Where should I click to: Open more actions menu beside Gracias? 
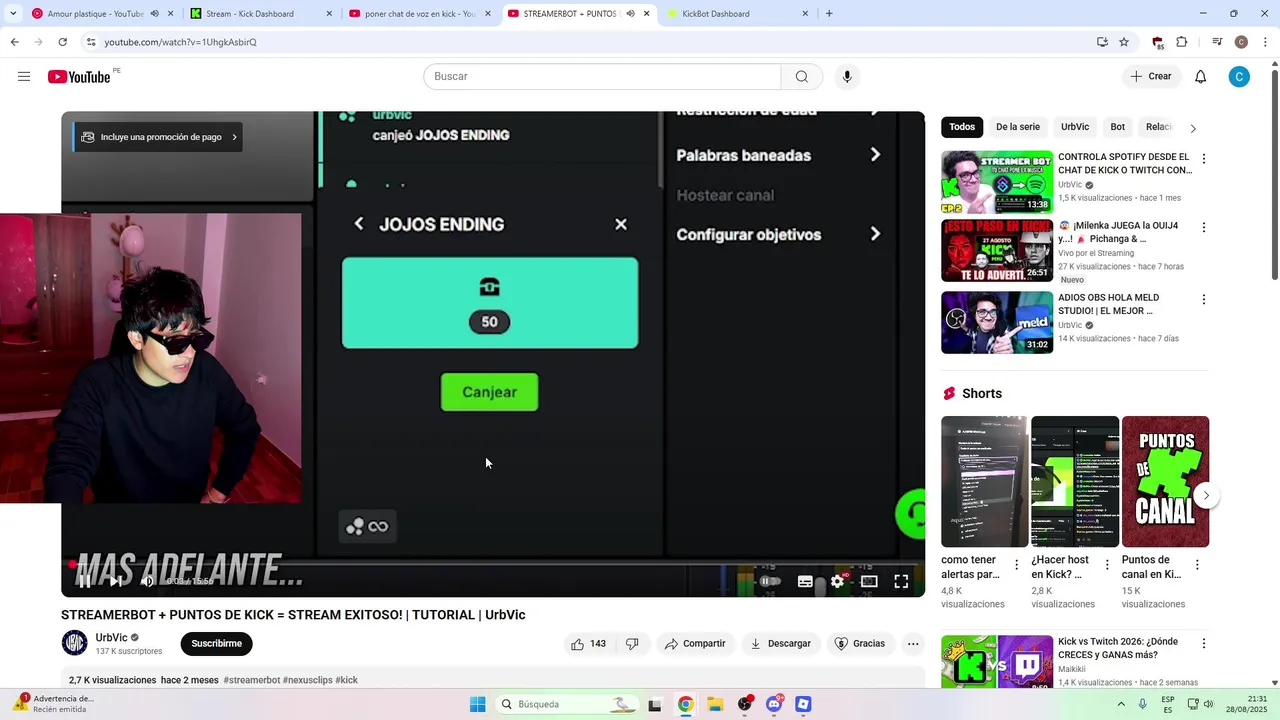click(x=913, y=644)
